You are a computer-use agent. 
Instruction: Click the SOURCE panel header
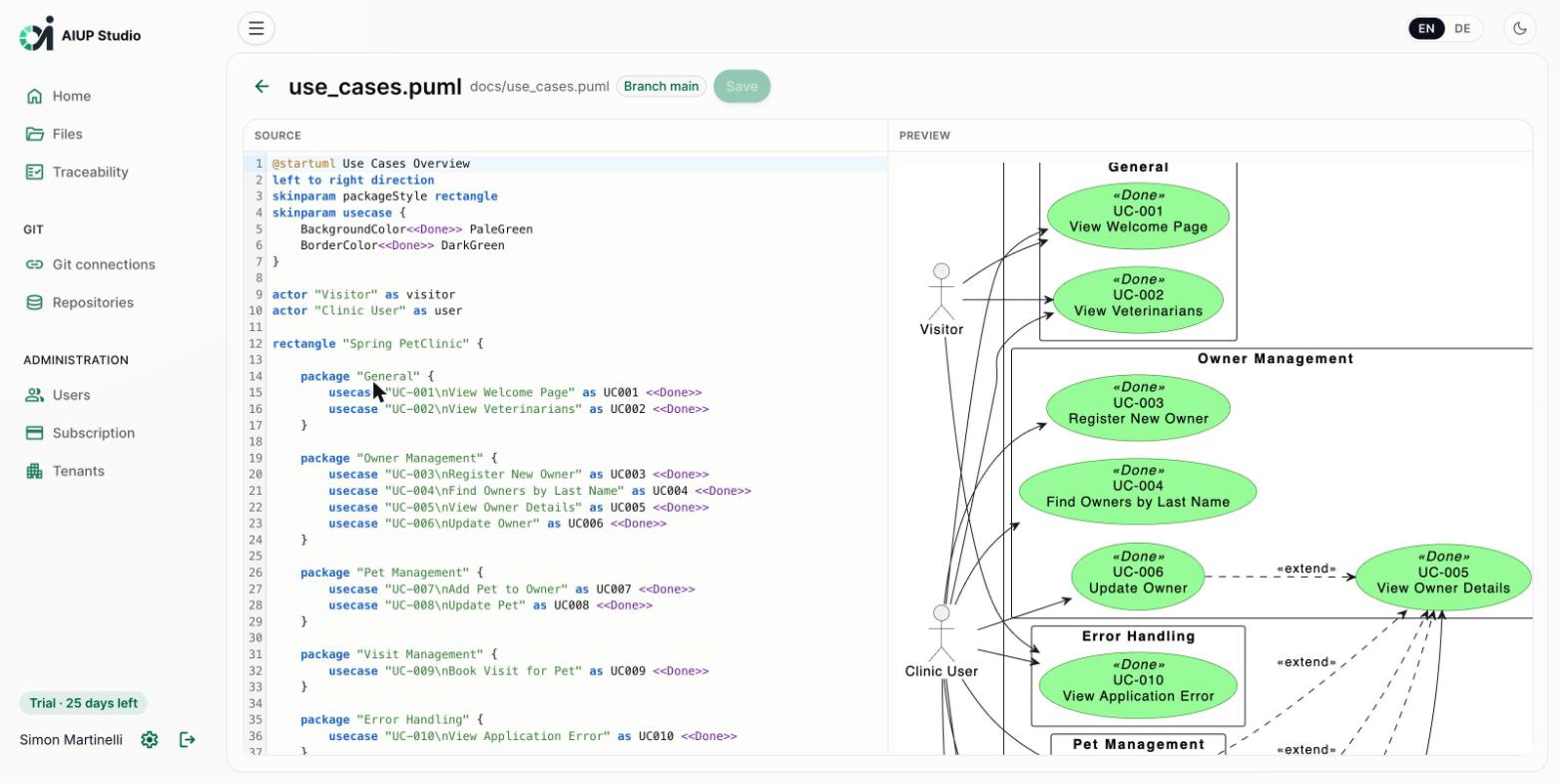pyautogui.click(x=277, y=136)
